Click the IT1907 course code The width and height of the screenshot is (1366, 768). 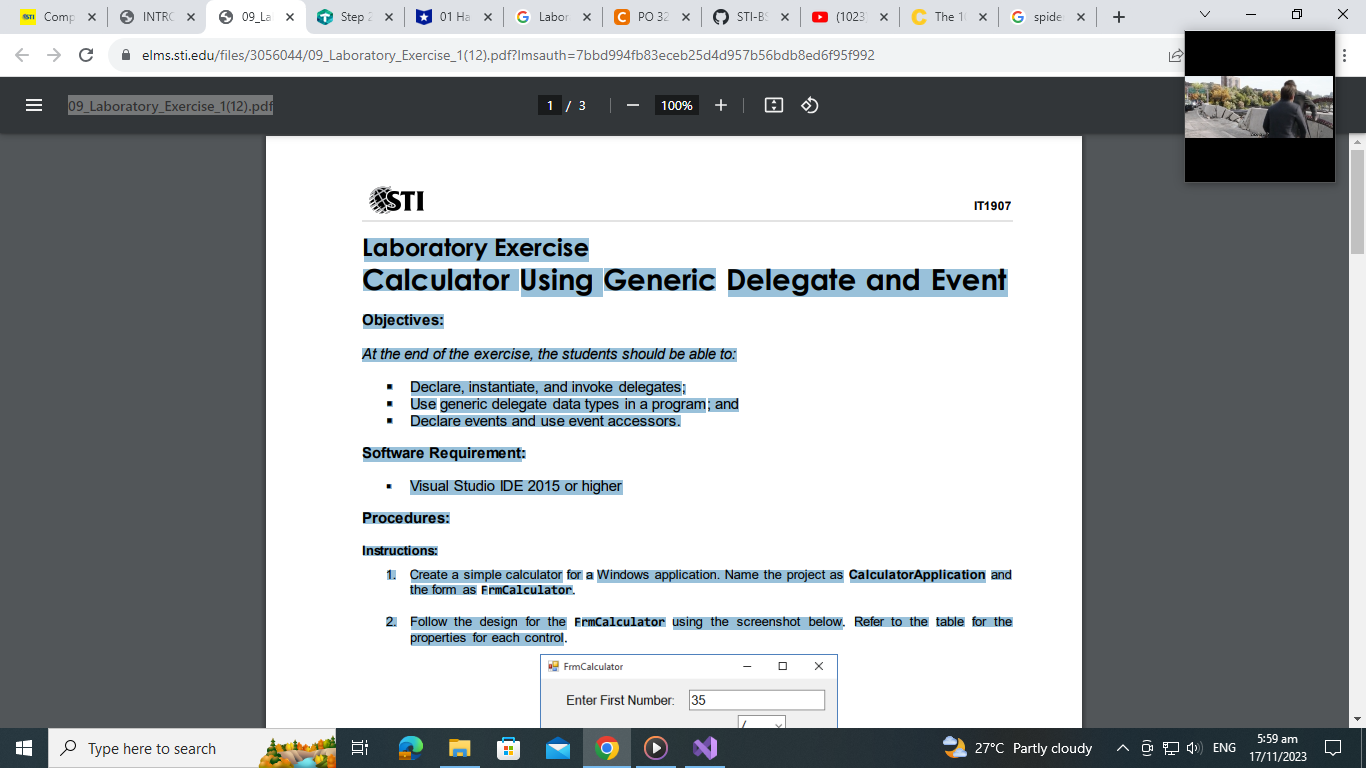pyautogui.click(x=992, y=206)
